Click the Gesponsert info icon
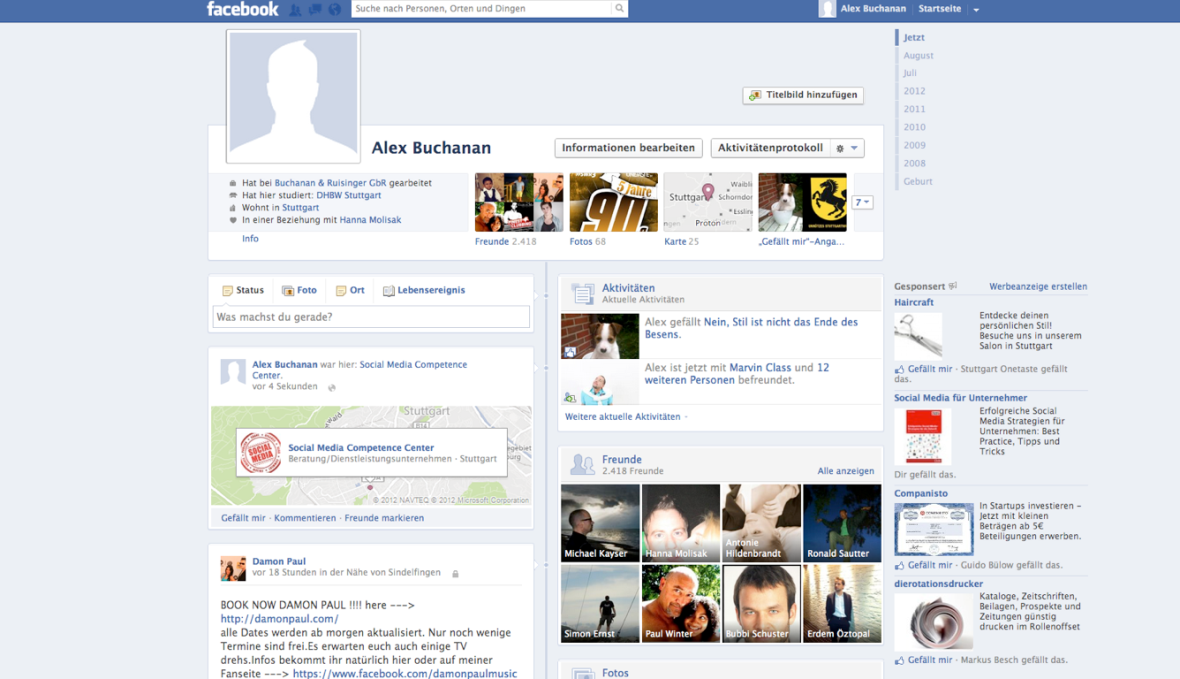This screenshot has width=1180, height=679. [953, 286]
